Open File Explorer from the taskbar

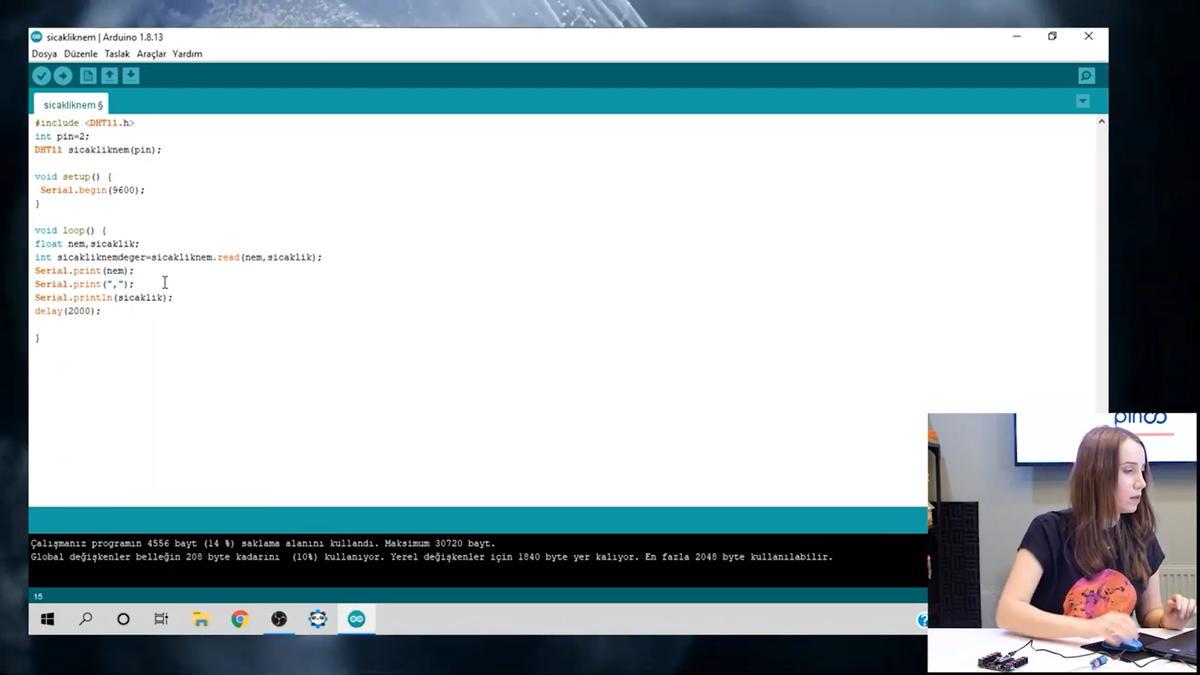click(201, 619)
